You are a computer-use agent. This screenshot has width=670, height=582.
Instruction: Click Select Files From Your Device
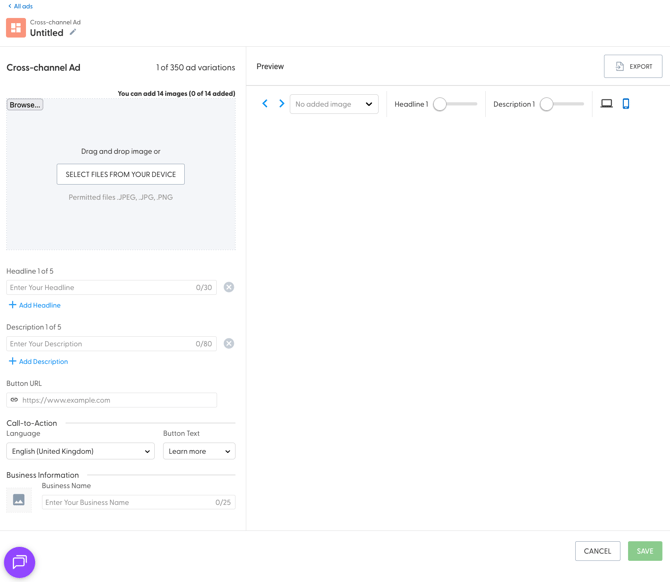pyautogui.click(x=121, y=174)
